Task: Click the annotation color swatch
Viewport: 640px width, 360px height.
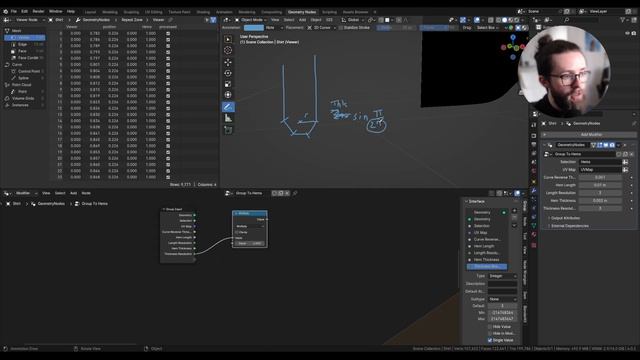Action: 254,28
